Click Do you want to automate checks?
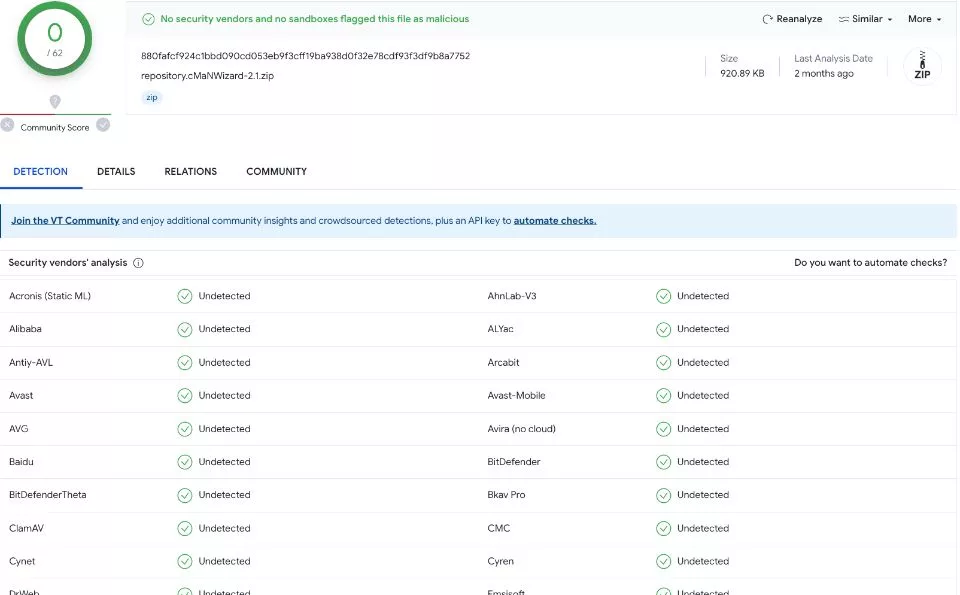 [x=870, y=263]
